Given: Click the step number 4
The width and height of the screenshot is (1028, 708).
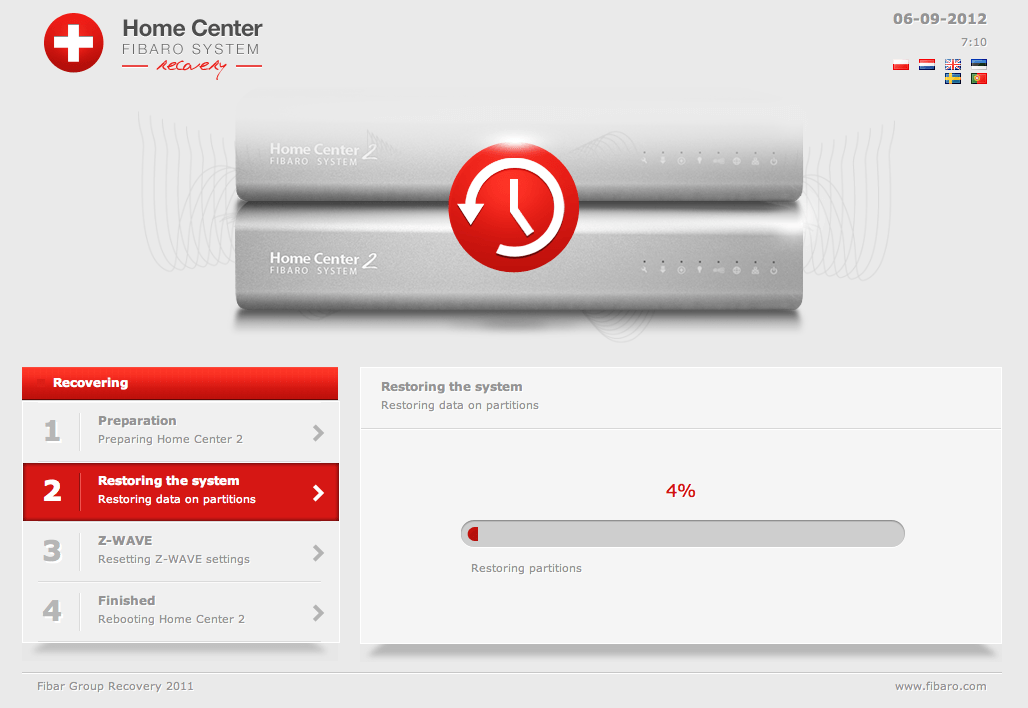Looking at the screenshot, I should point(52,611).
